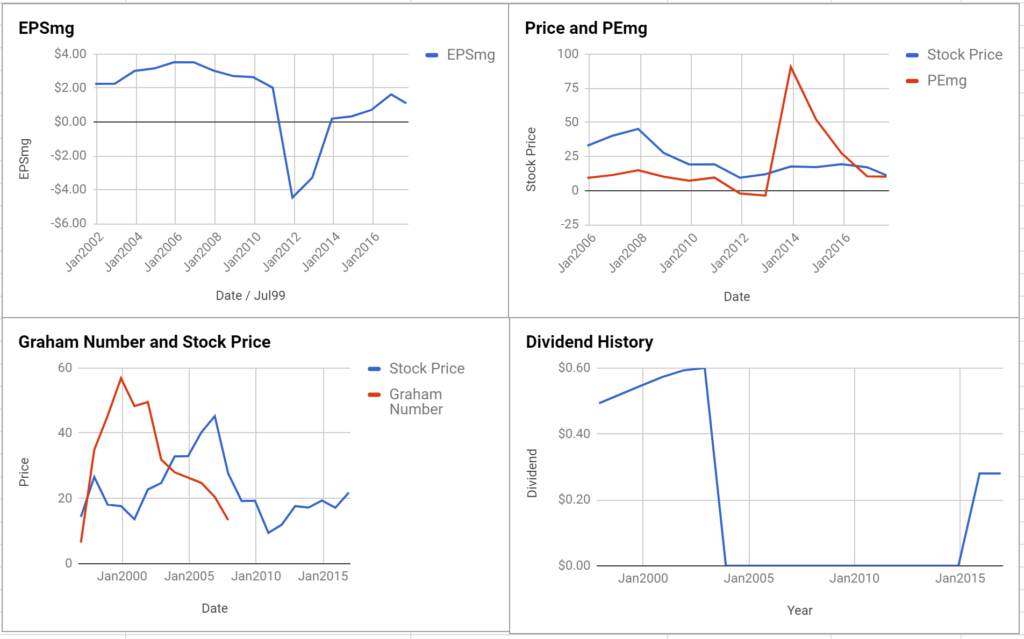Screen dimensions: 1024x639
Task: Click the Dividend vertical axis label
Action: coord(532,473)
